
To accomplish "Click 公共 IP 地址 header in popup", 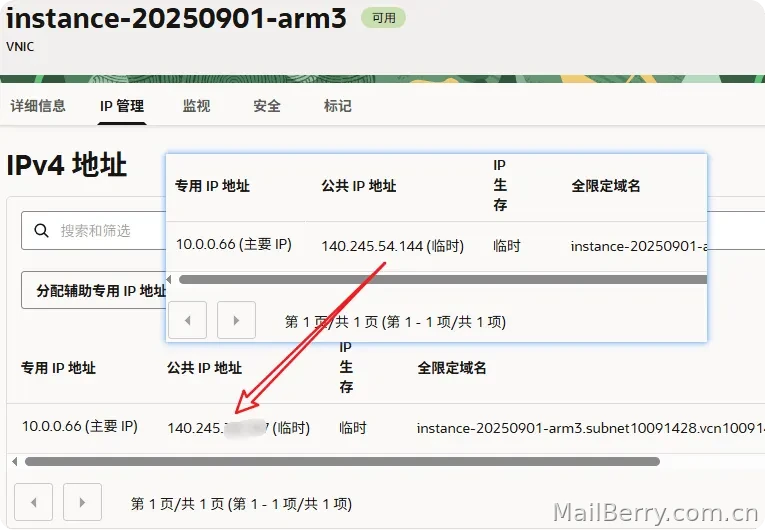I will [x=359, y=186].
